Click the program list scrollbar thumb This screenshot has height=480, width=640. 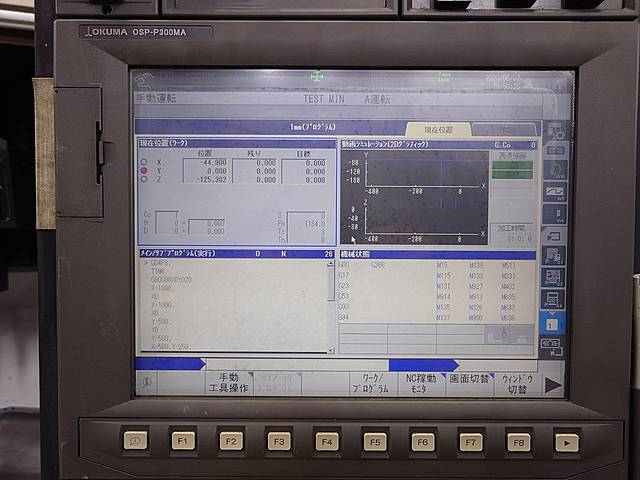point(331,284)
